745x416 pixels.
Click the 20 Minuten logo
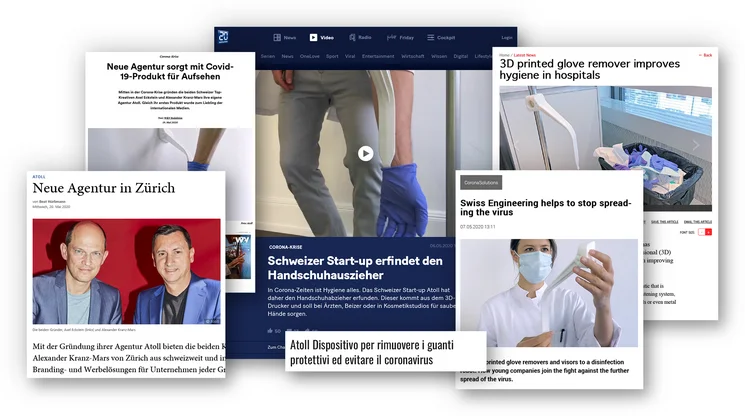coord(224,38)
